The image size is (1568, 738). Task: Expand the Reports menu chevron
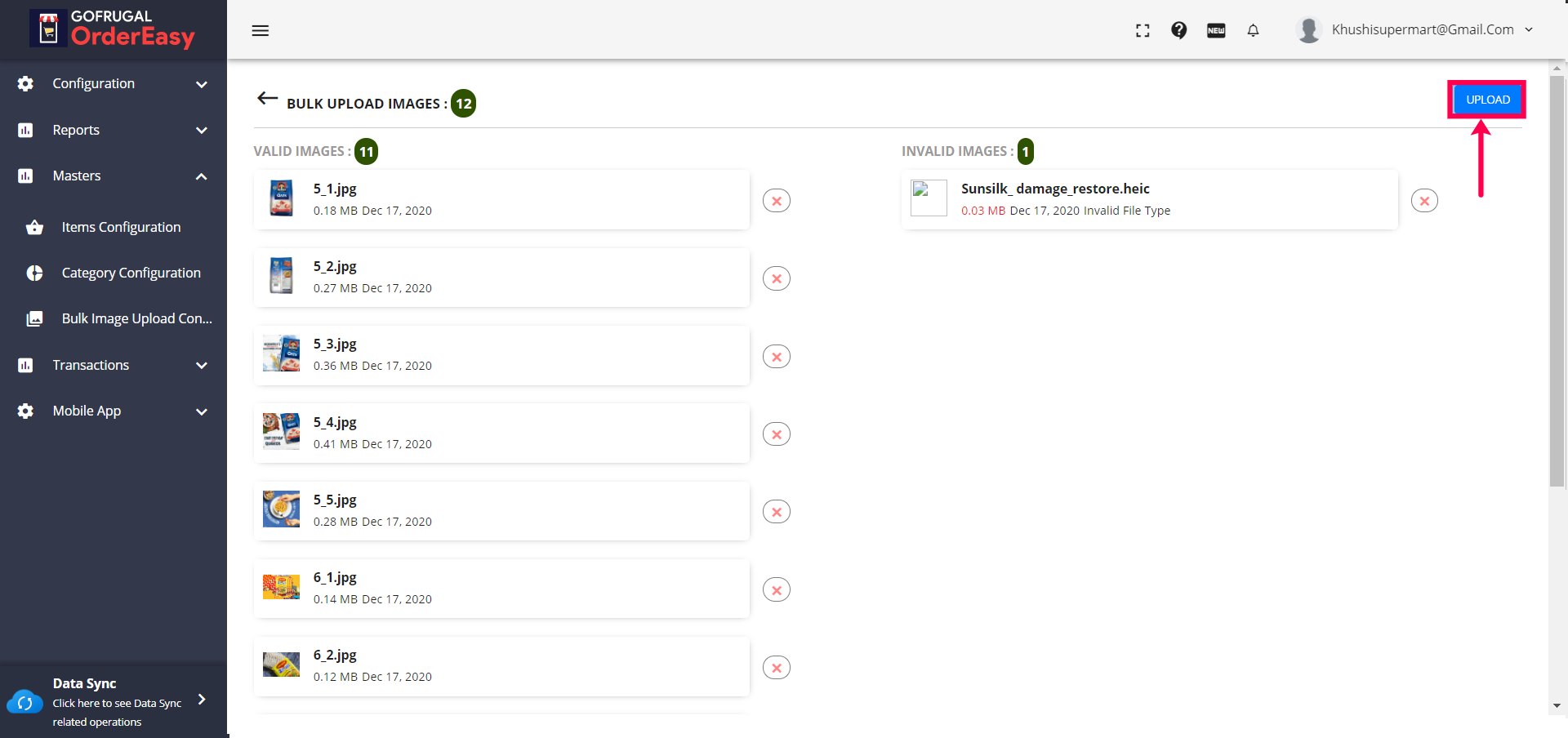pyautogui.click(x=202, y=131)
